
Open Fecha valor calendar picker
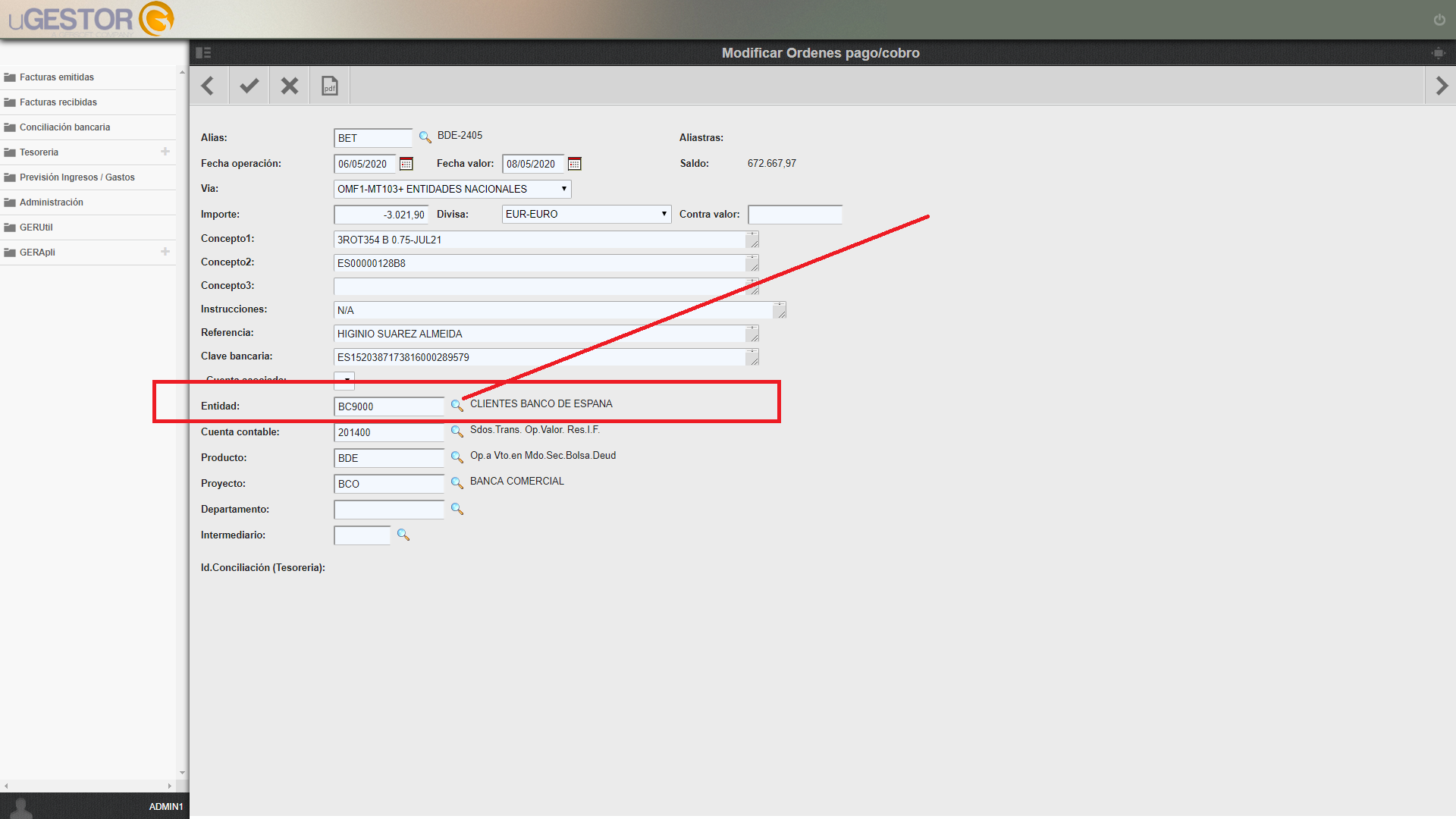(575, 164)
